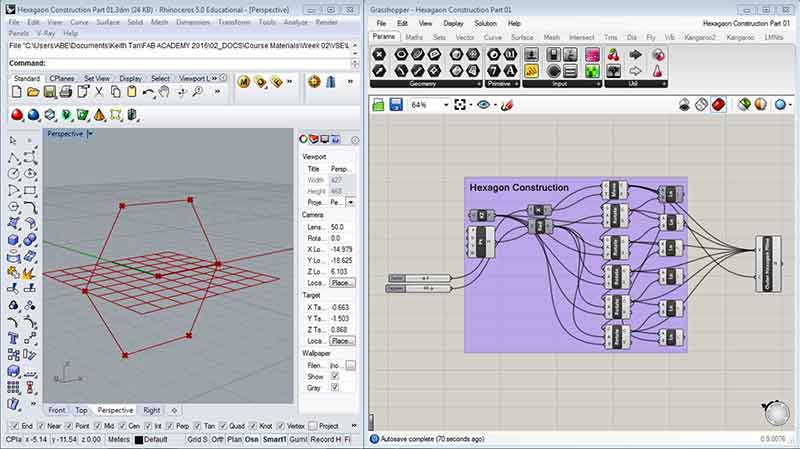Screen dimensions: 800x449
Task: Expand the Rhino standard toolbar overflow chevron
Action: 217,92
